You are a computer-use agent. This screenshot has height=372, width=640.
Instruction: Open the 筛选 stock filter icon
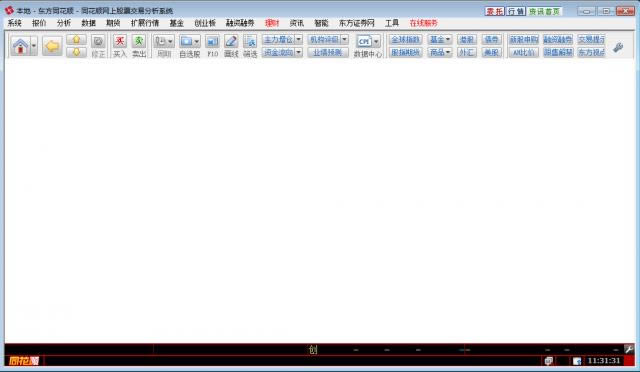click(250, 41)
